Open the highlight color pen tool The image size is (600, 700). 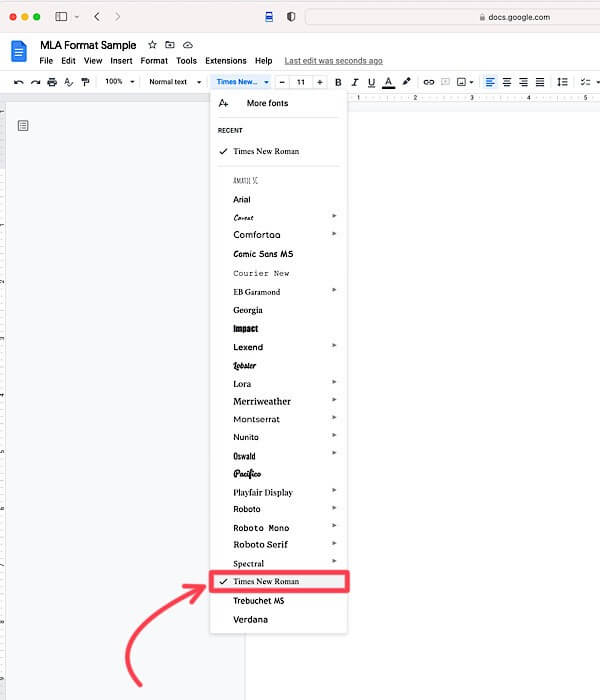point(406,82)
